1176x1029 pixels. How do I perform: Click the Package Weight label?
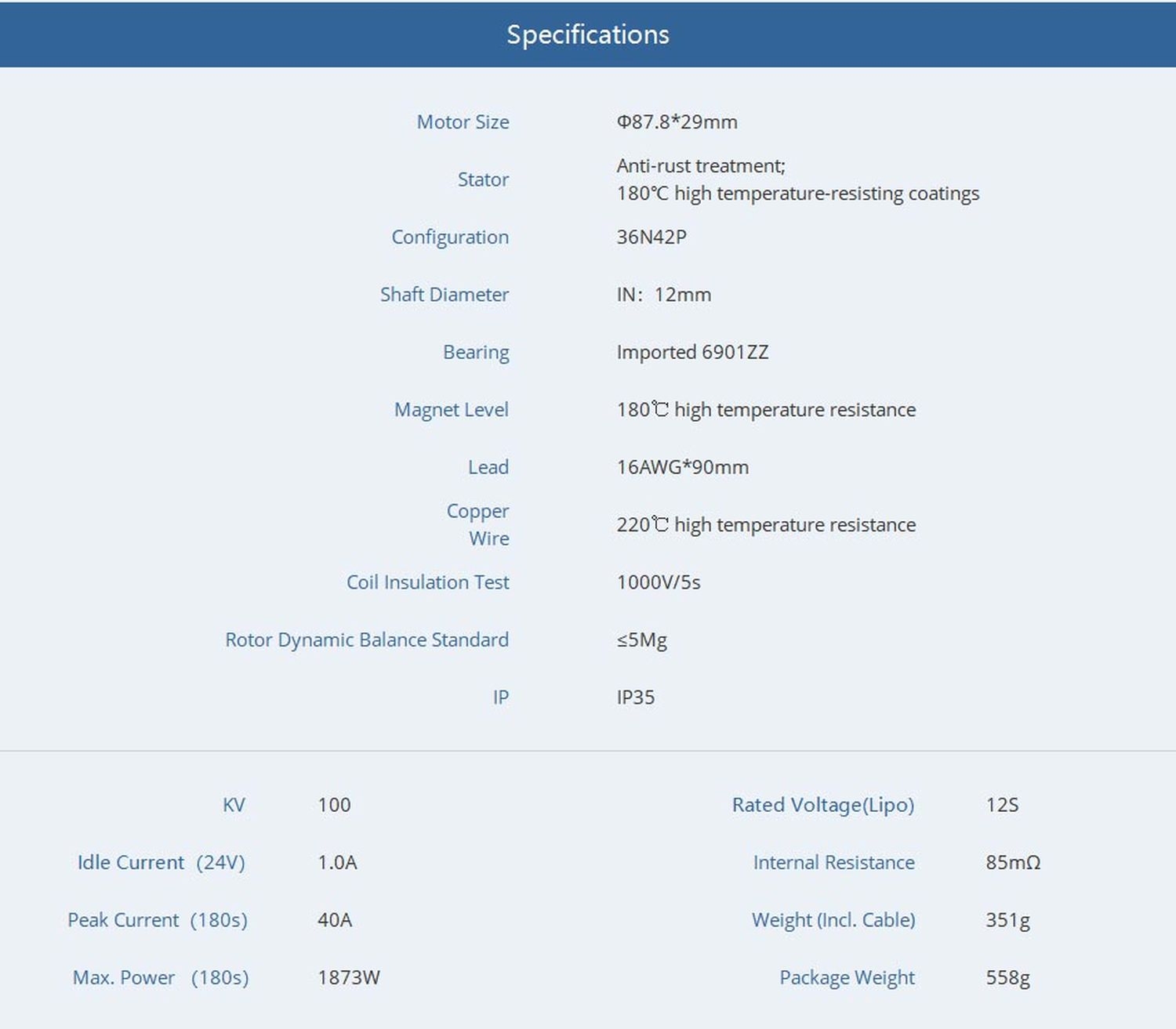coord(847,978)
